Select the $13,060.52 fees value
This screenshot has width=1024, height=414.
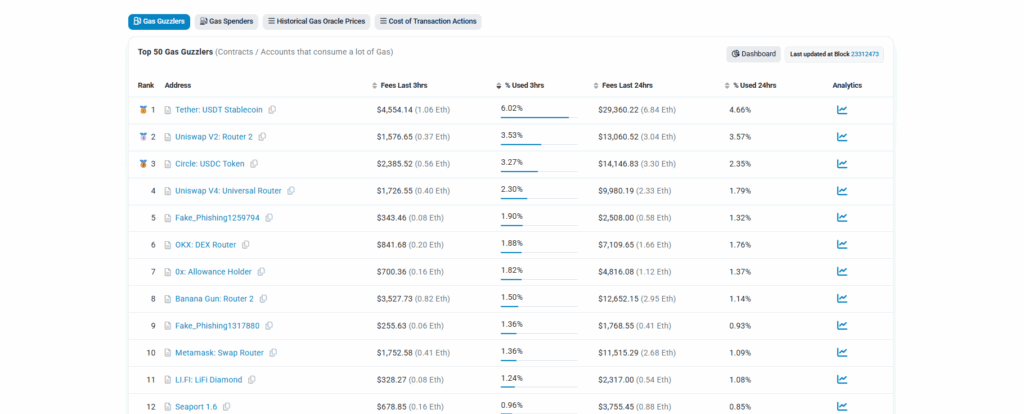(618, 136)
